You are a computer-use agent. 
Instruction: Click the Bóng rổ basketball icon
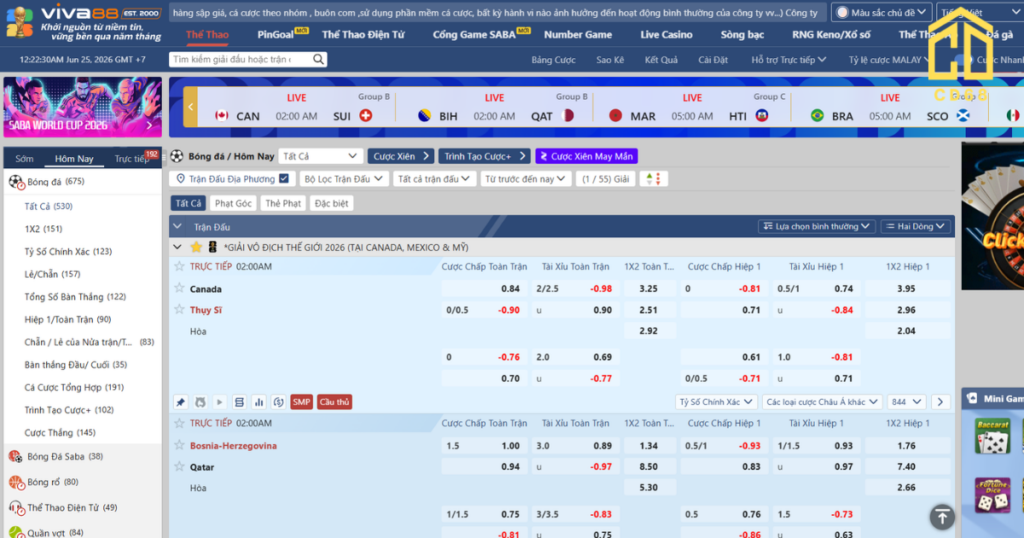click(16, 482)
